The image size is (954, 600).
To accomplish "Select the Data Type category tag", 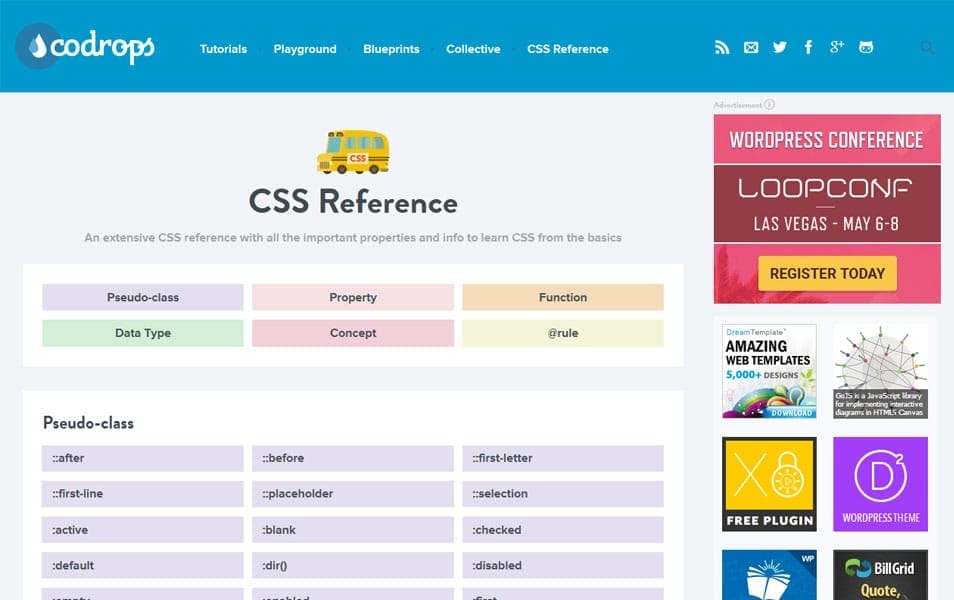I will pyautogui.click(x=142, y=333).
